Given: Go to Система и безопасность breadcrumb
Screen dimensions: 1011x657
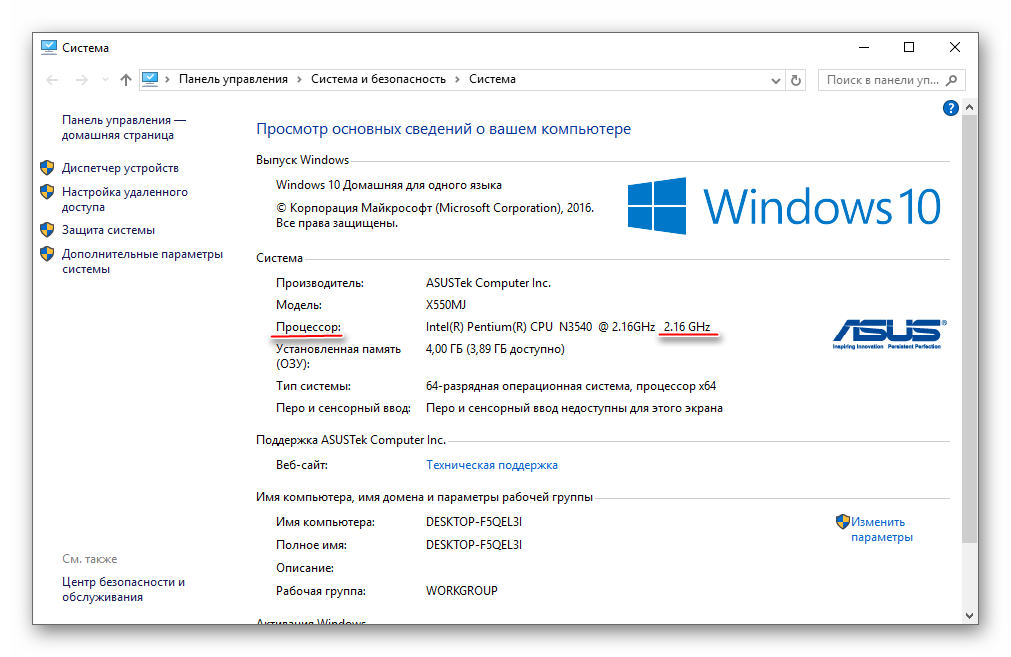Looking at the screenshot, I should [380, 79].
